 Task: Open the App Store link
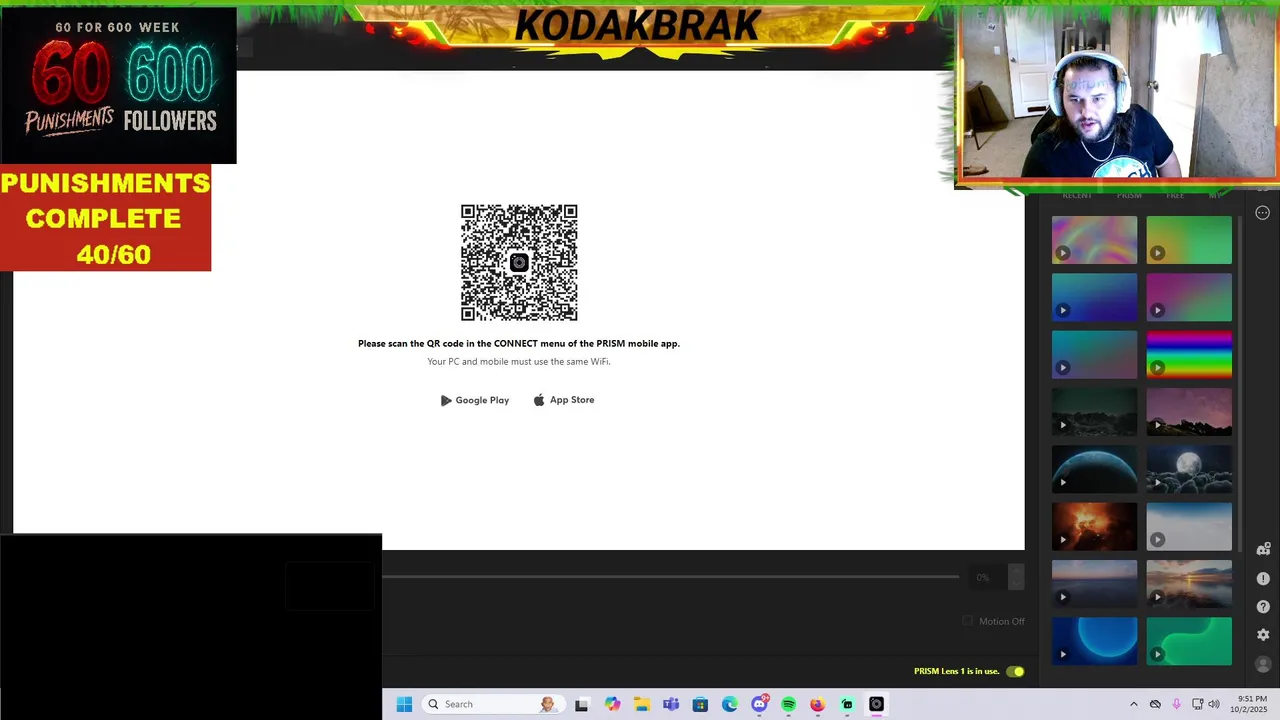(x=564, y=400)
